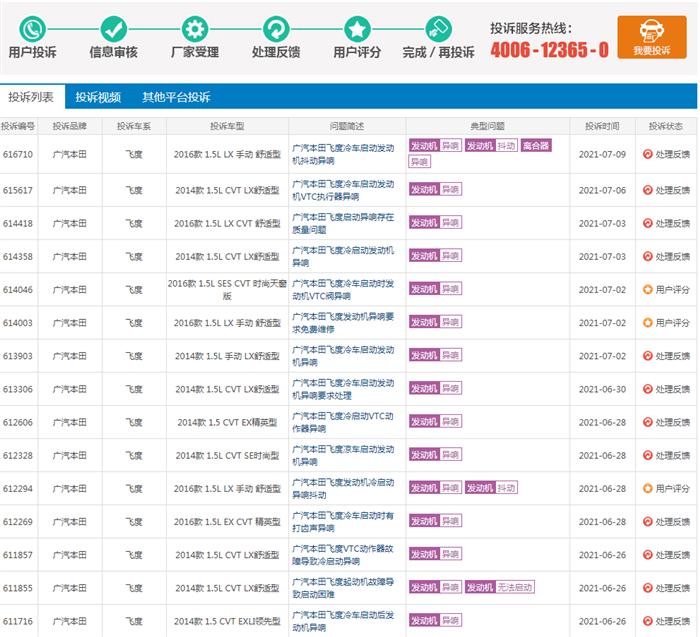Click date 2021-07-09
Screen dimensions: 700x637
point(602,154)
